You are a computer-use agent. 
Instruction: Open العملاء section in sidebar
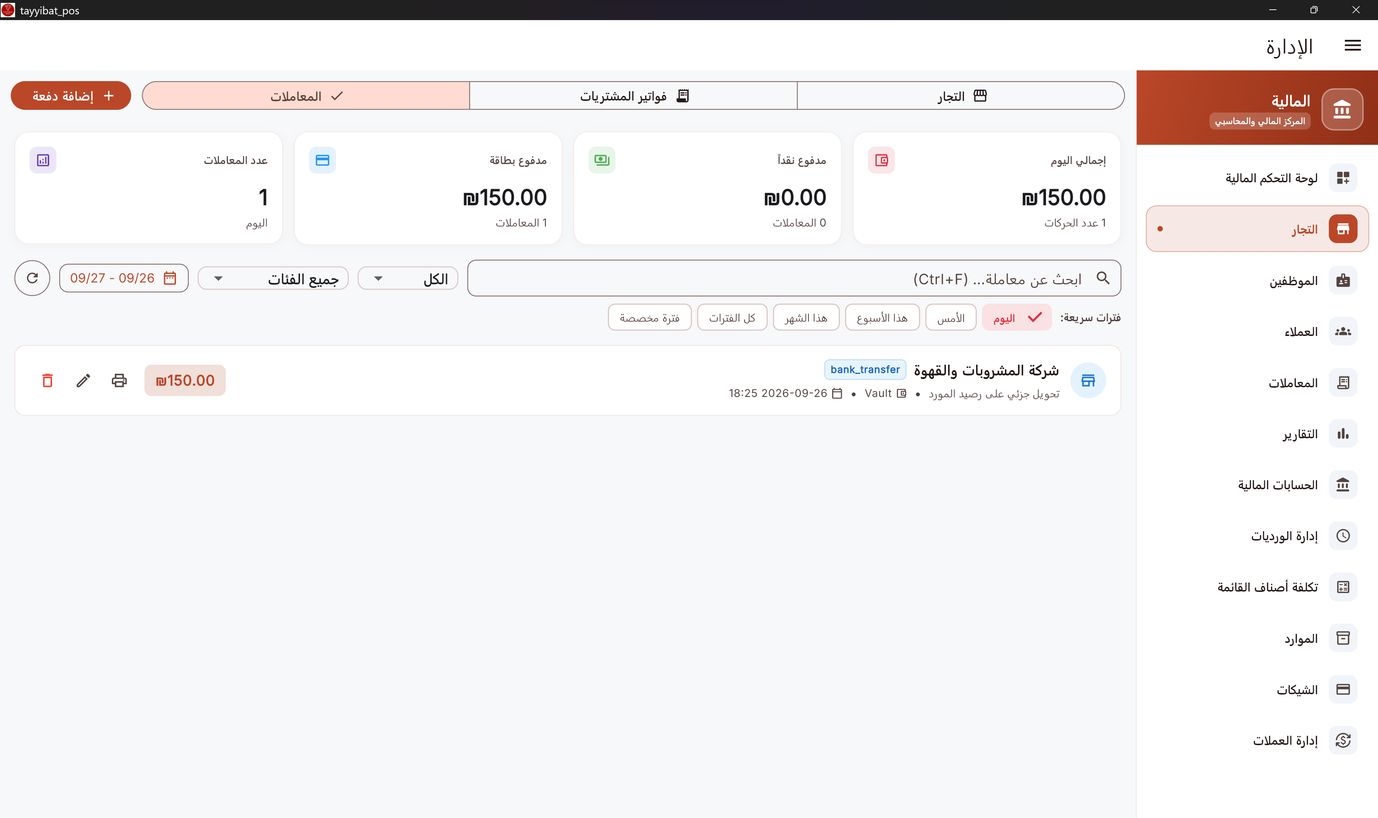pos(1257,332)
